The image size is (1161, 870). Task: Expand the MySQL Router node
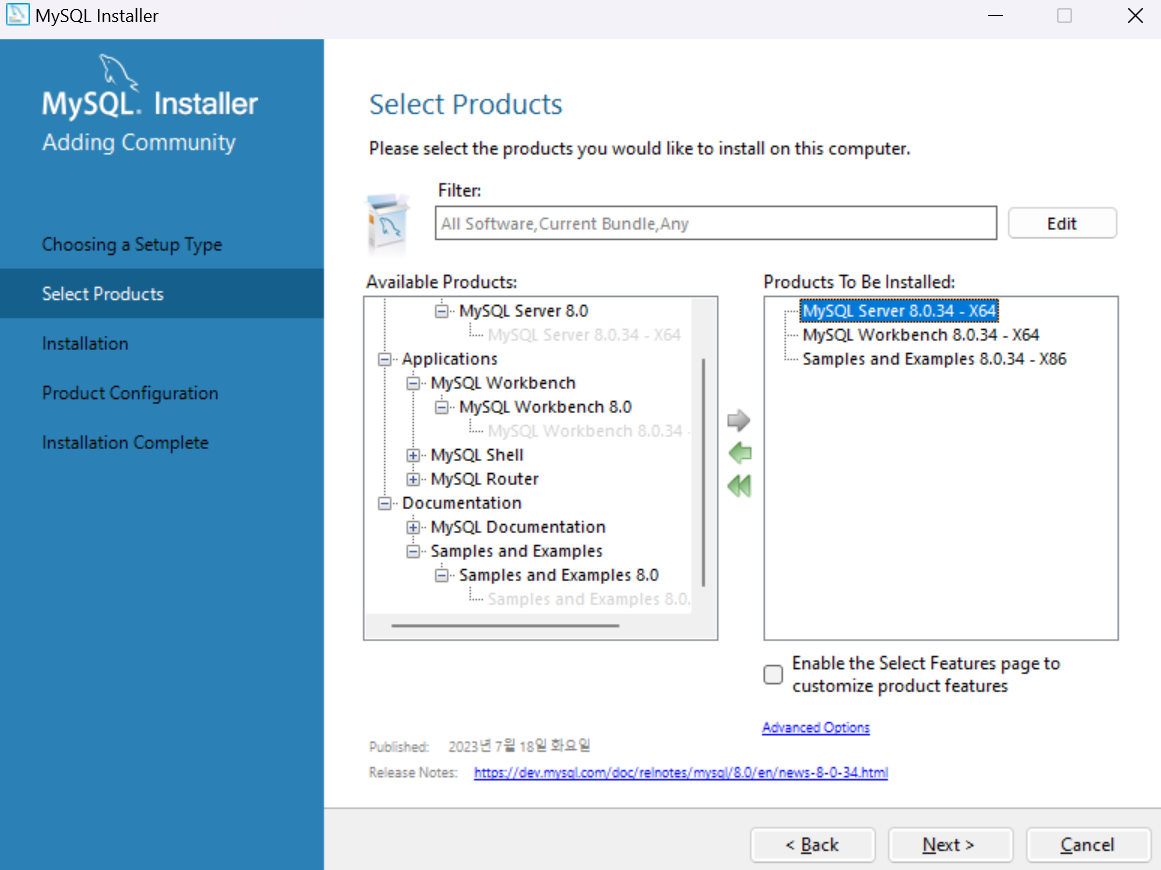tap(413, 480)
